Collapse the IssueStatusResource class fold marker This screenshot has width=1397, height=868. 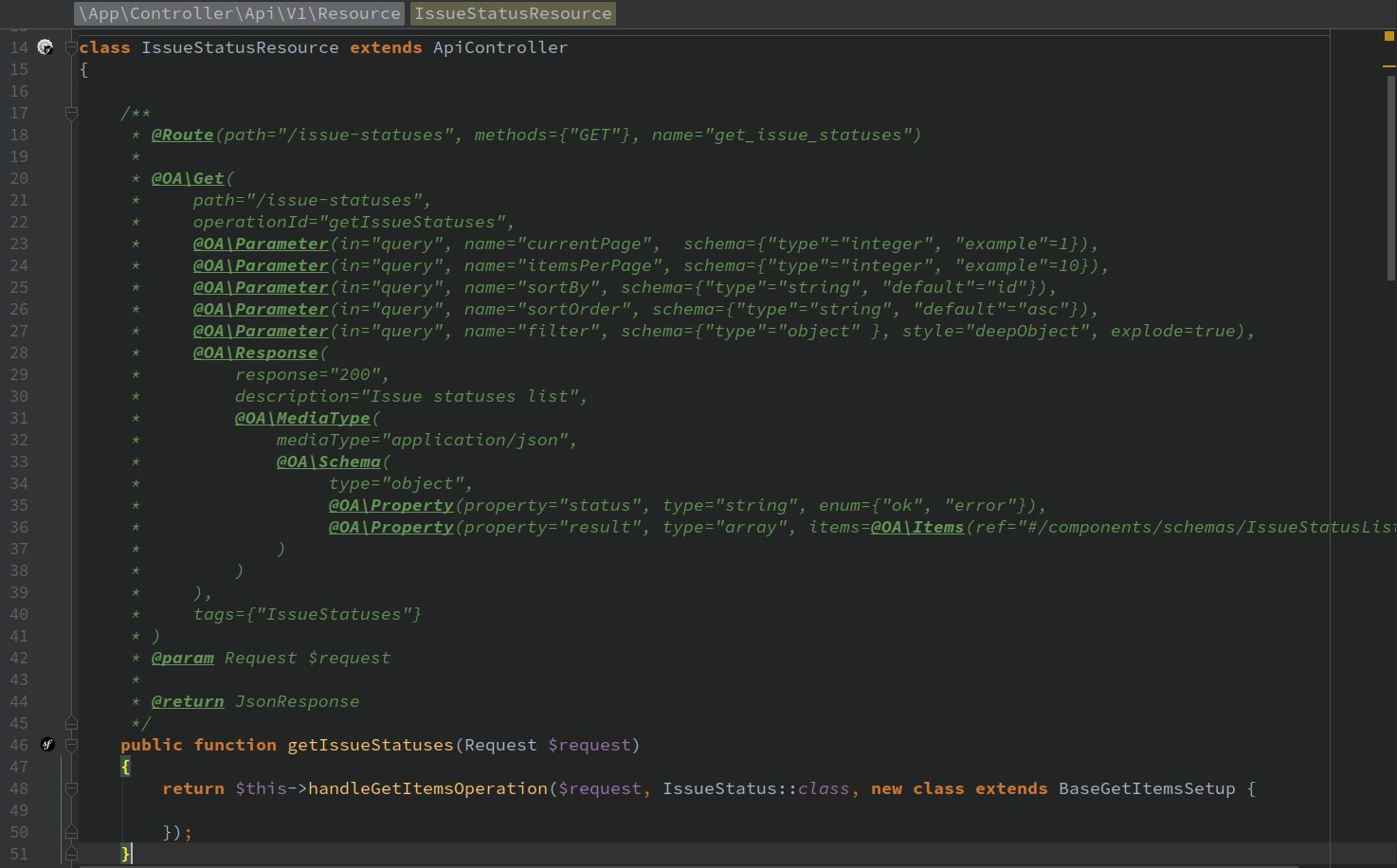pyautogui.click(x=70, y=46)
